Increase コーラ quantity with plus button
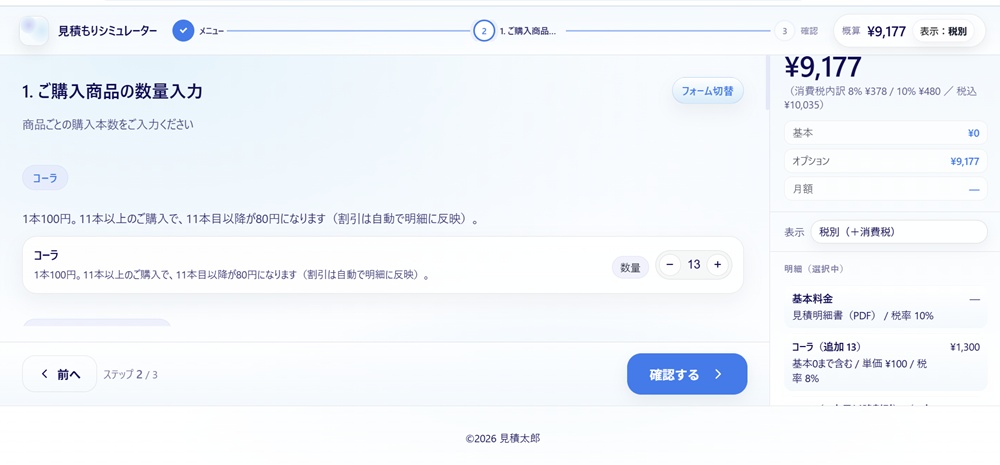 (x=717, y=265)
